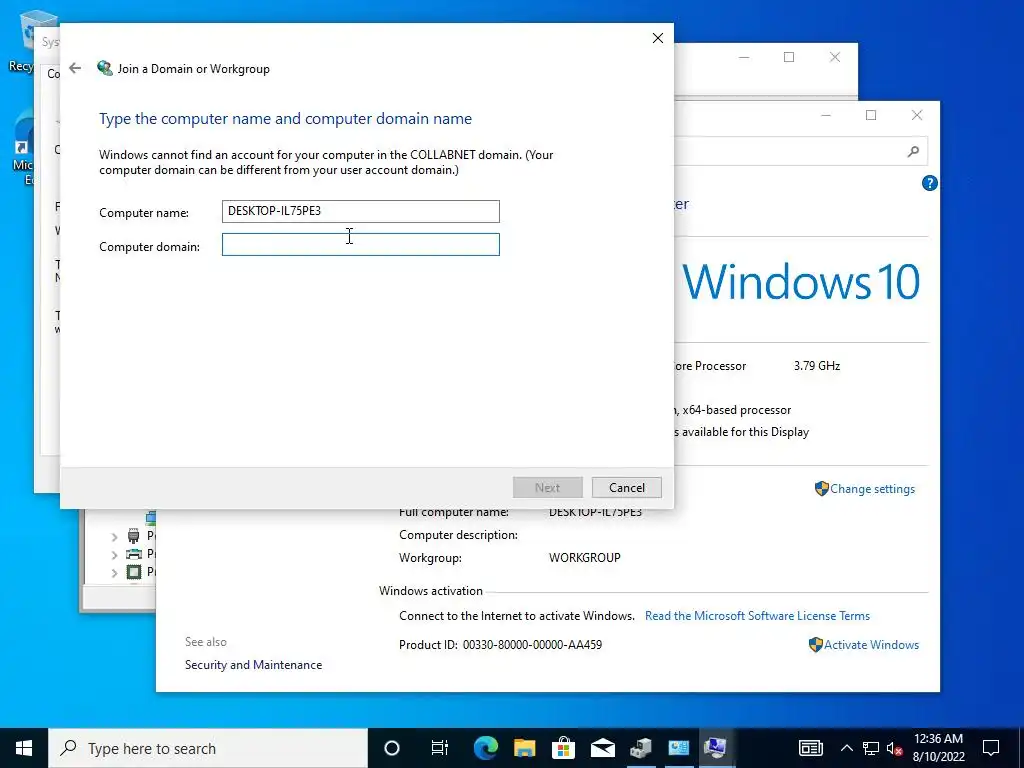Viewport: 1024px width, 768px height.
Task: Open the Start menu
Action: point(24,748)
